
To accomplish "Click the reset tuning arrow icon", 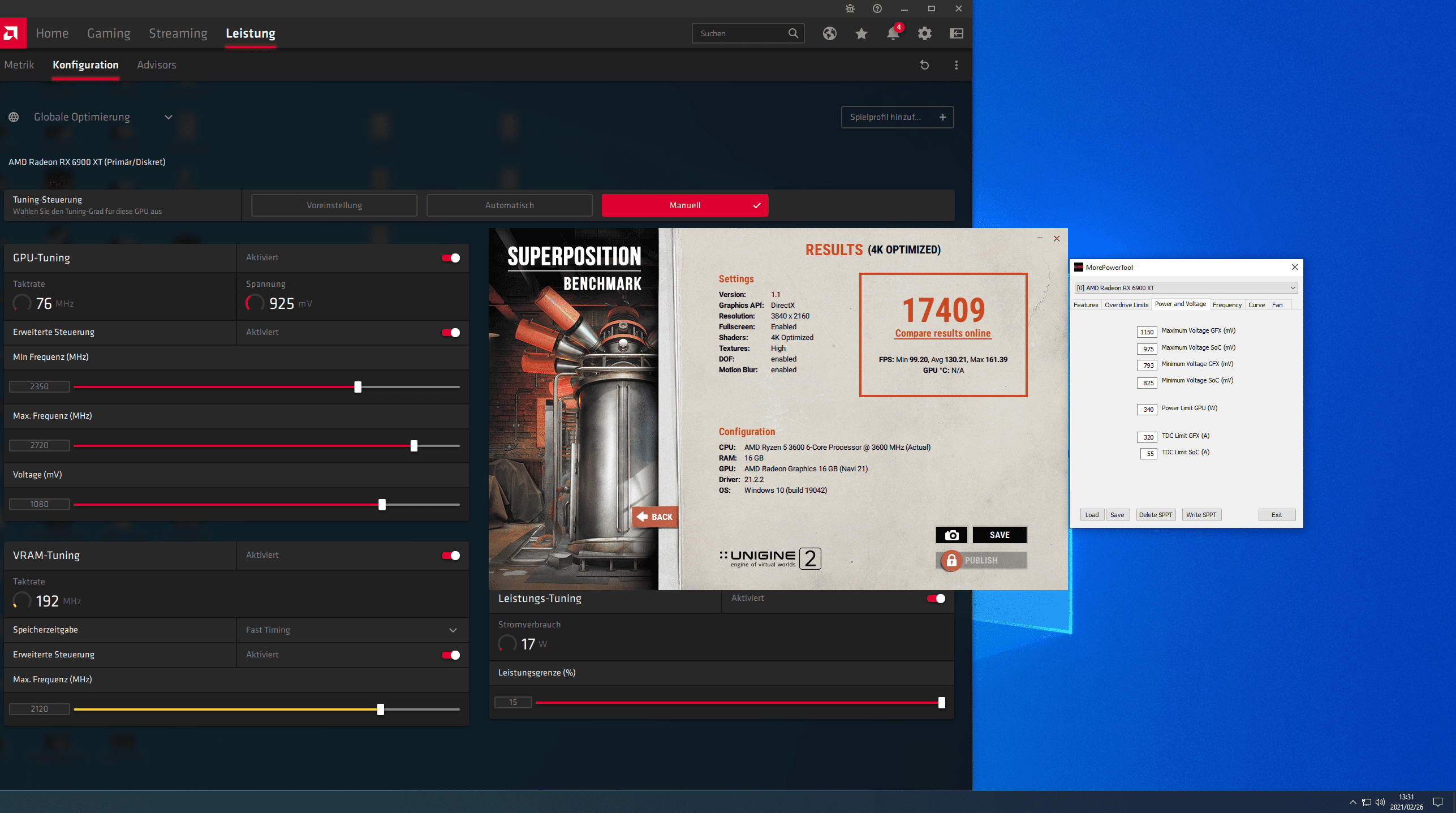I will click(x=924, y=65).
